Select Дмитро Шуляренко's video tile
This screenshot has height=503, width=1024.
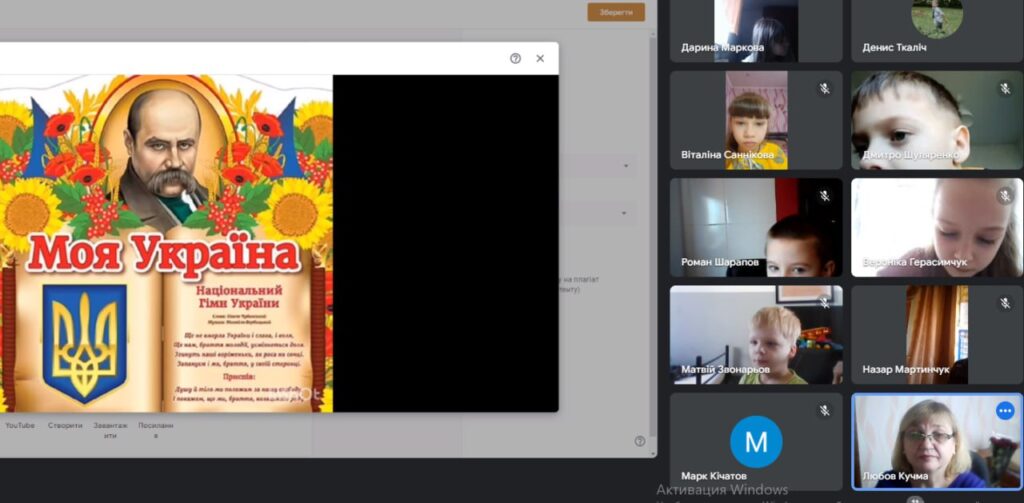[x=937, y=120]
